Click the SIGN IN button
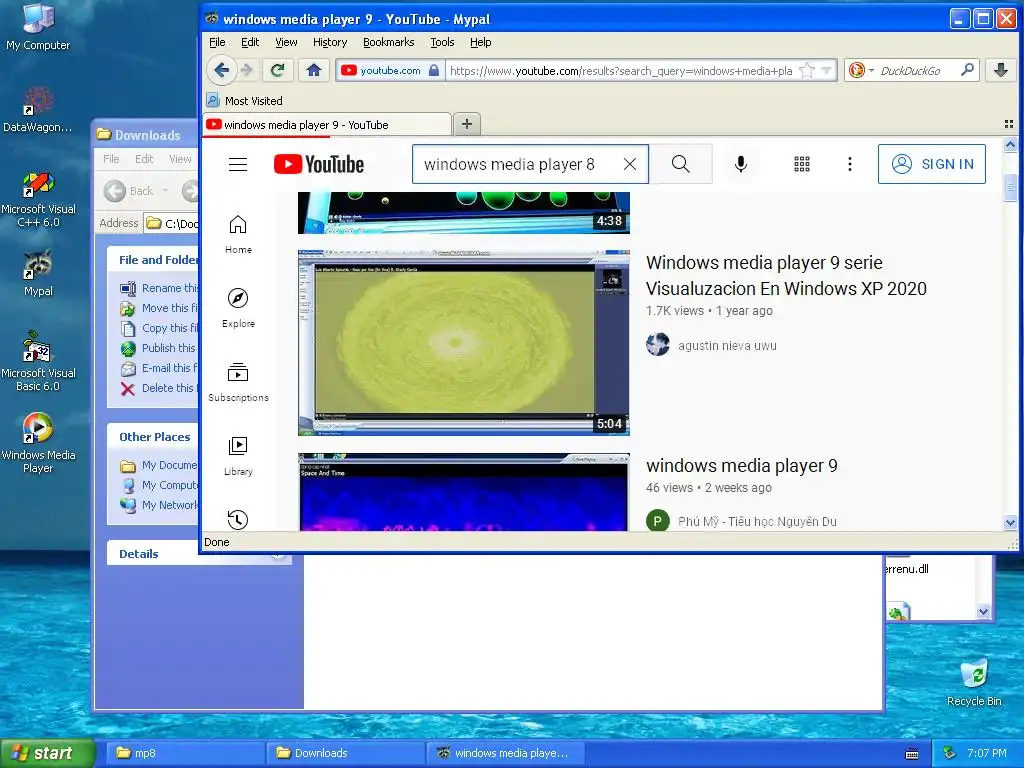 pyautogui.click(x=931, y=164)
